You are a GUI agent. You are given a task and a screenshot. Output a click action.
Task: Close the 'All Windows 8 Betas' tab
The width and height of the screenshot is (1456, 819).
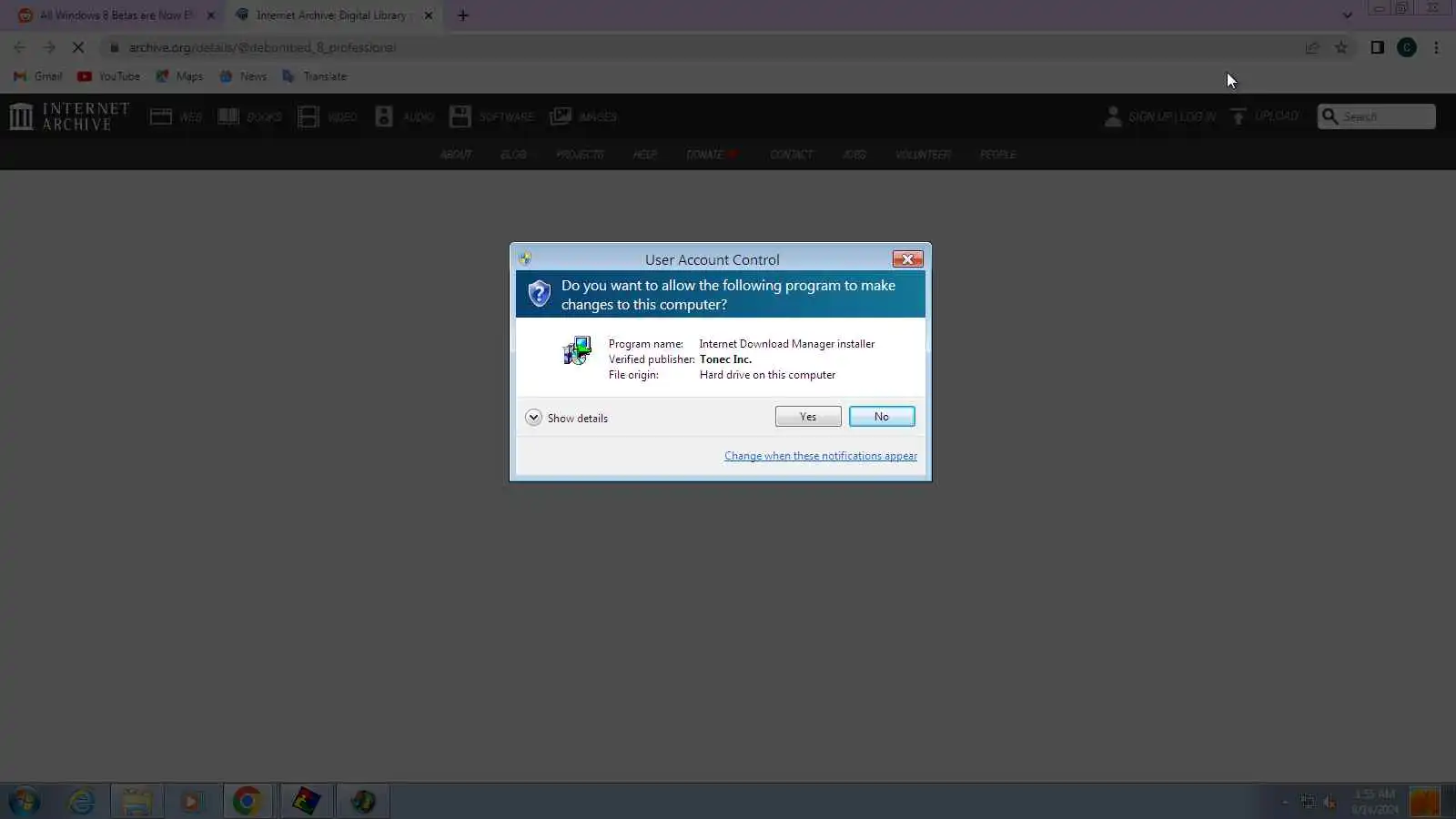pyautogui.click(x=211, y=15)
